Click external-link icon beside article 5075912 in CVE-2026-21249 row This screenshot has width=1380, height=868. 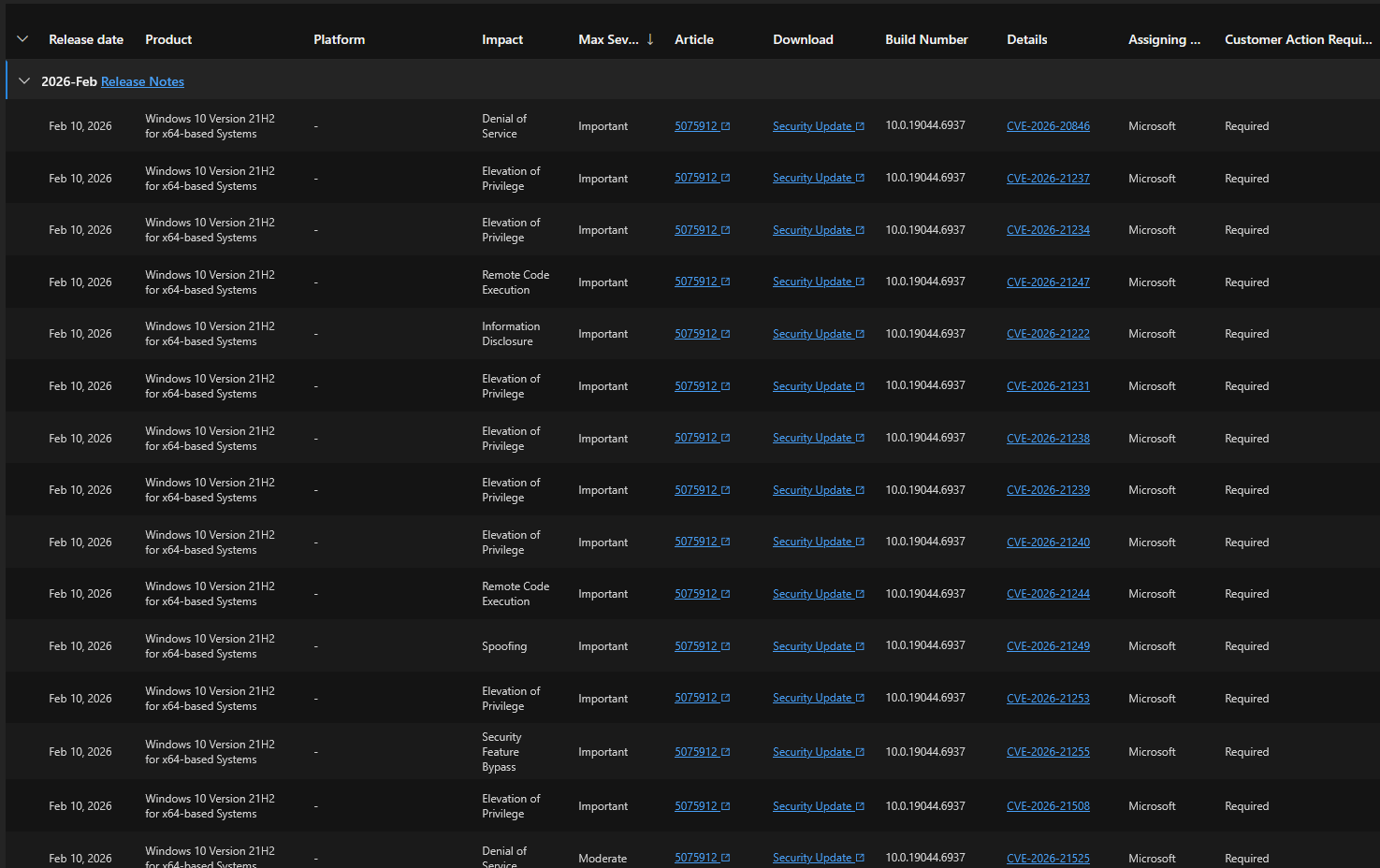(x=726, y=646)
